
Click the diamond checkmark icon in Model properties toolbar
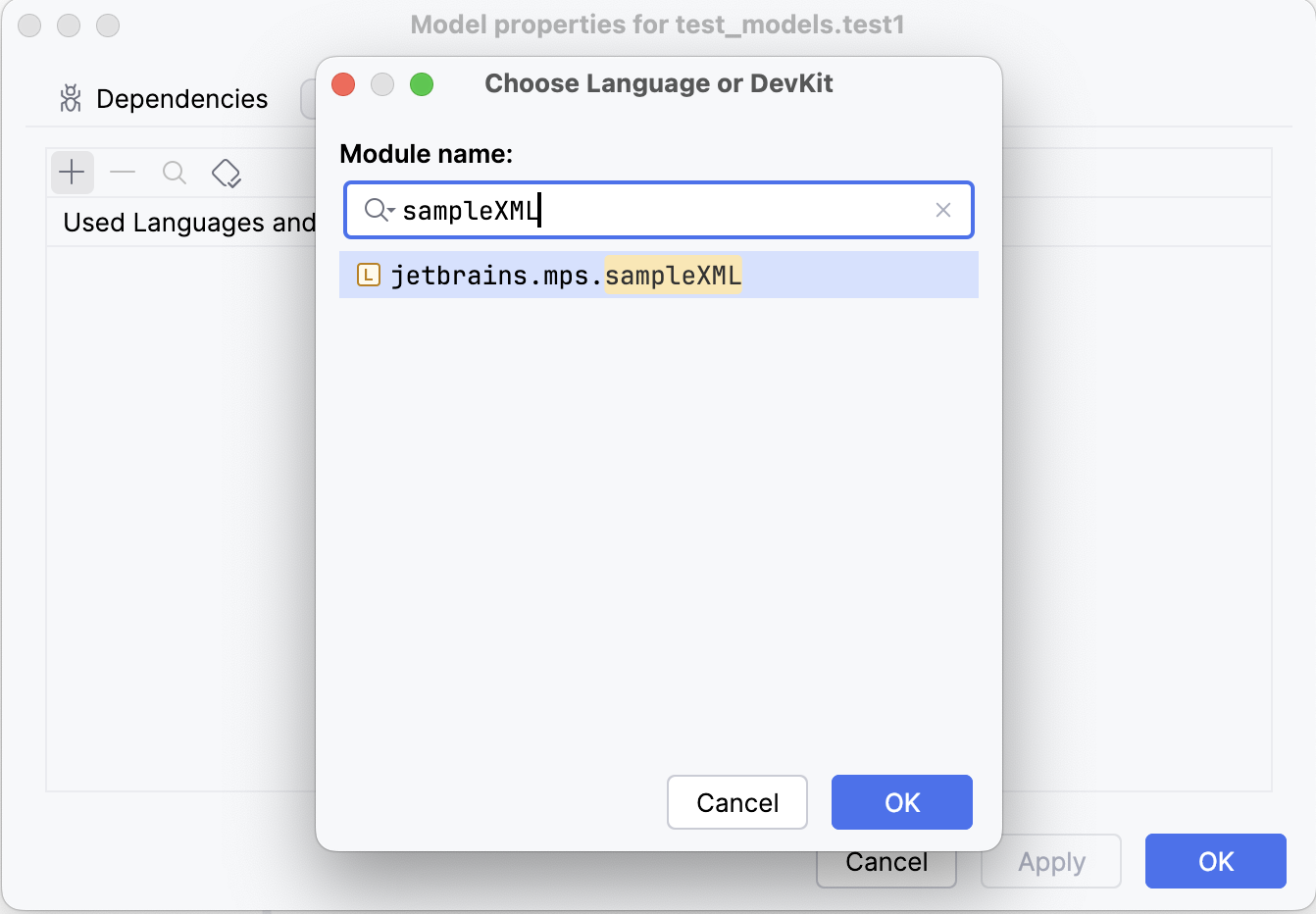click(227, 173)
